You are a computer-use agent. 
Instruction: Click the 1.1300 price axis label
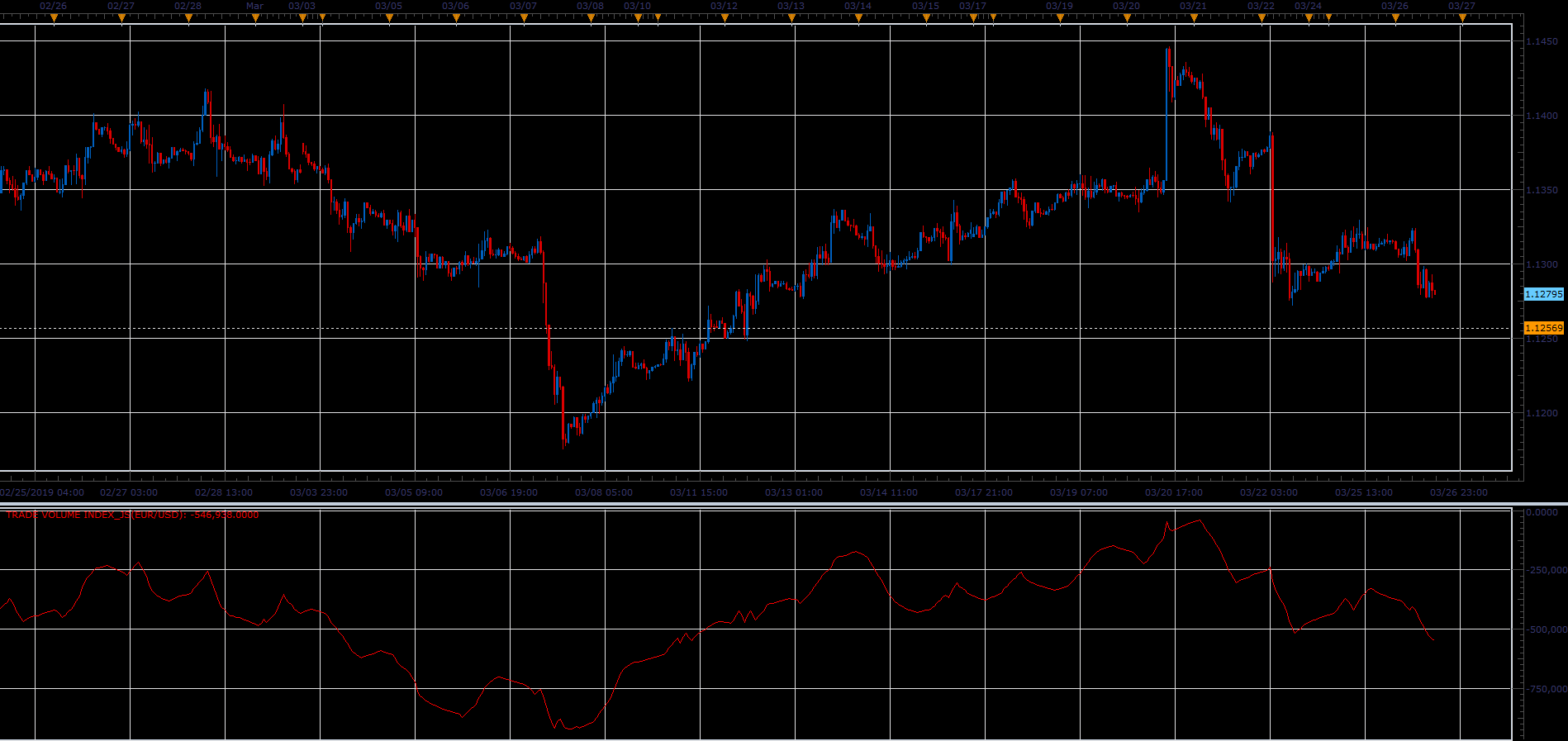tap(1542, 264)
